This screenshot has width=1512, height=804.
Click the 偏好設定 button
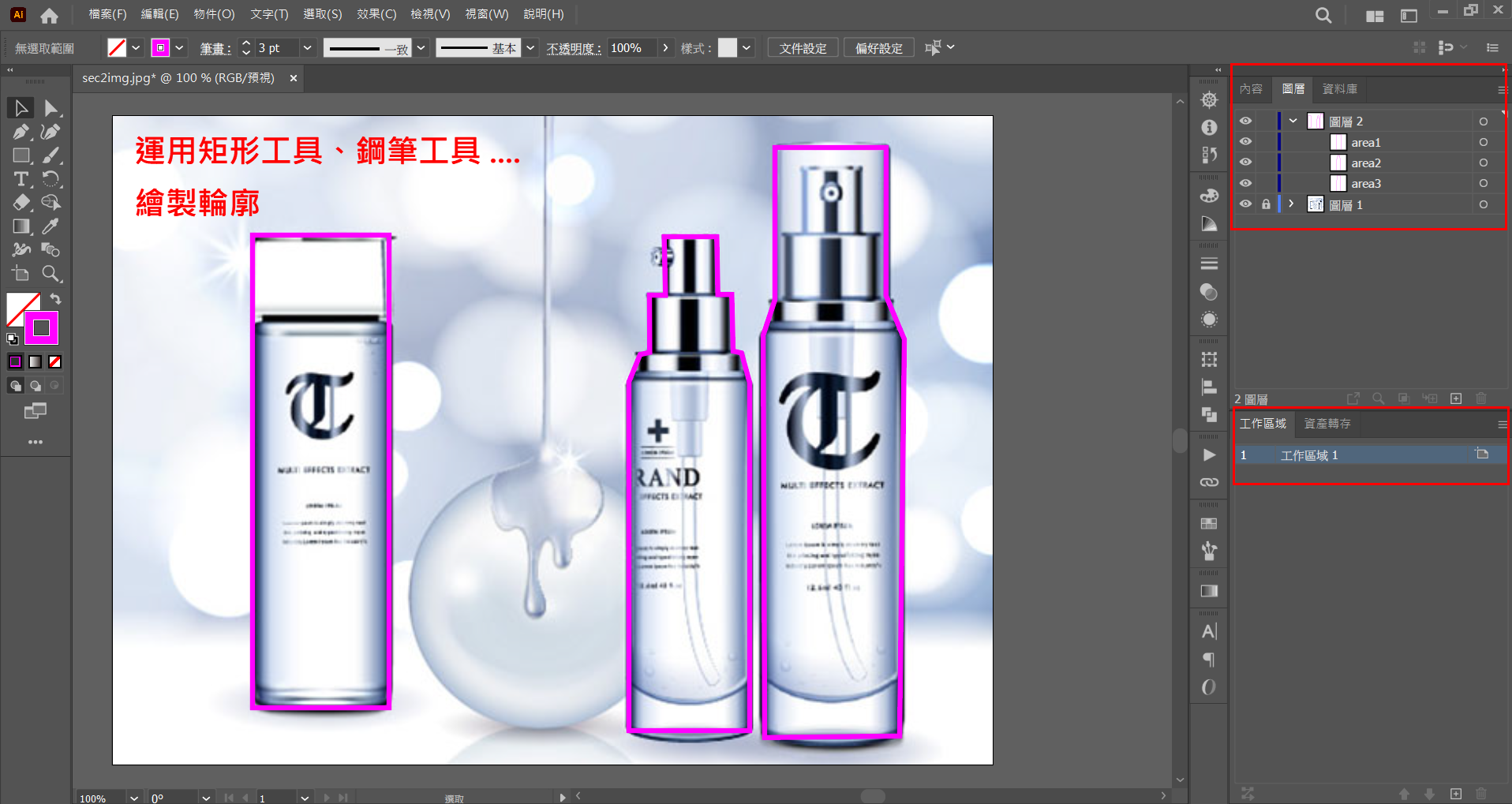878,48
